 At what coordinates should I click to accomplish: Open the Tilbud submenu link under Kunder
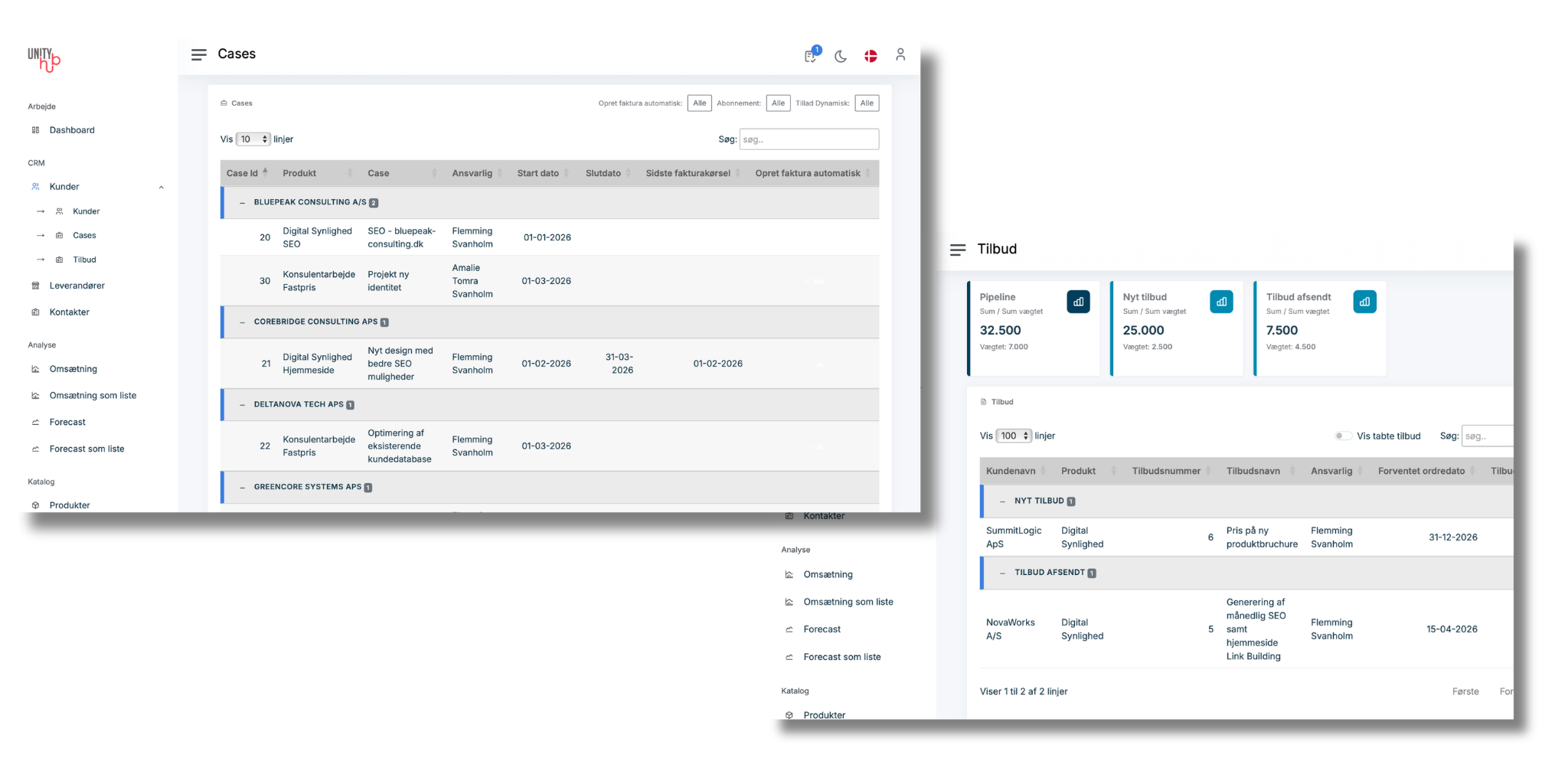(x=84, y=260)
